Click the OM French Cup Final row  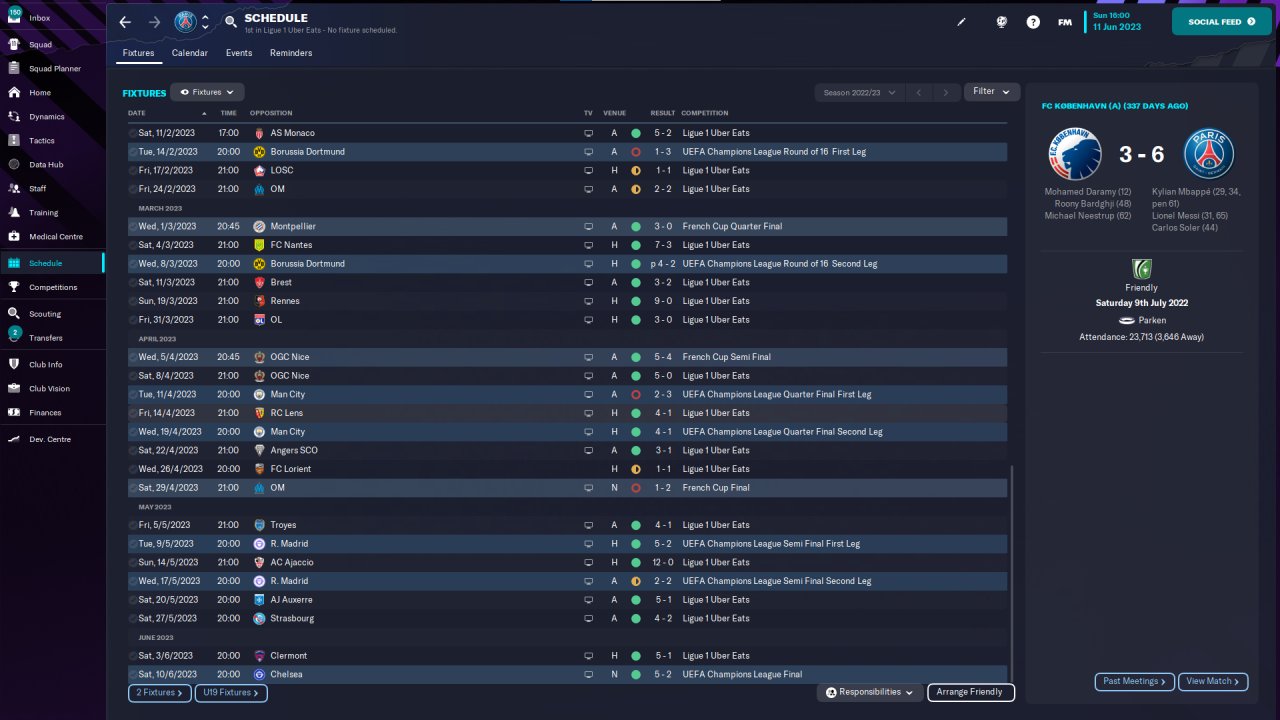point(567,488)
